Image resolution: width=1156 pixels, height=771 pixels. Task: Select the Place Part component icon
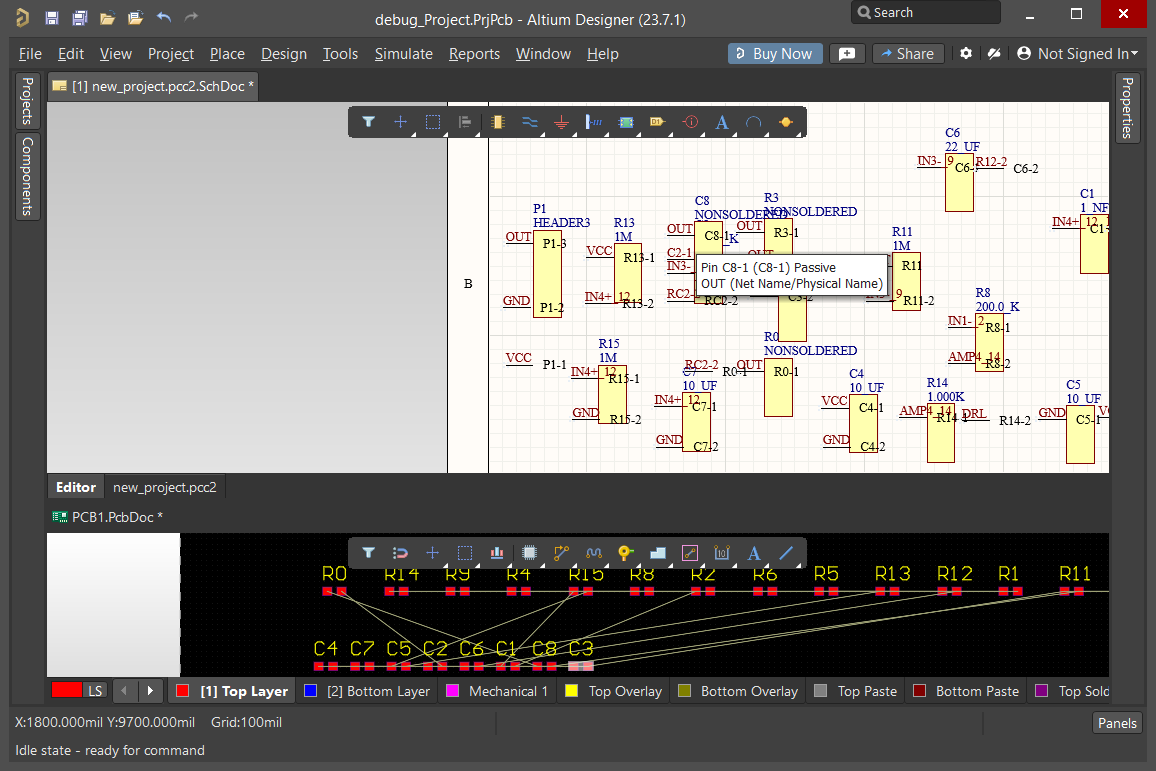[498, 122]
